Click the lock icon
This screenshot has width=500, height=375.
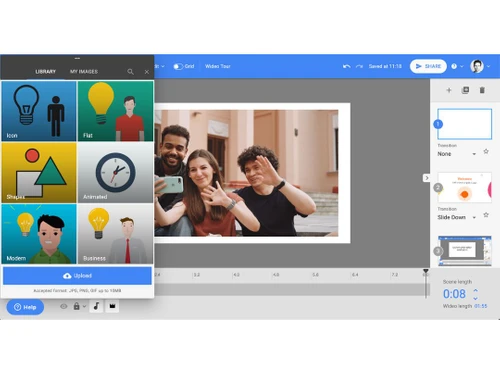[76, 306]
